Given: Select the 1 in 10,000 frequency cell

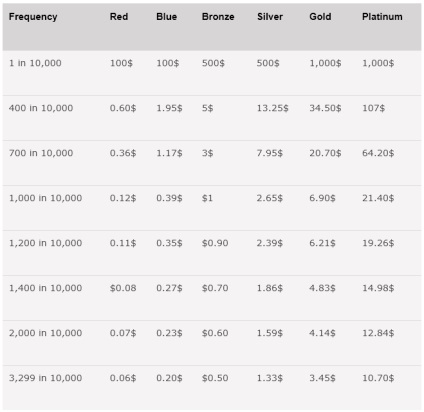Looking at the screenshot, I should pyautogui.click(x=35, y=63).
